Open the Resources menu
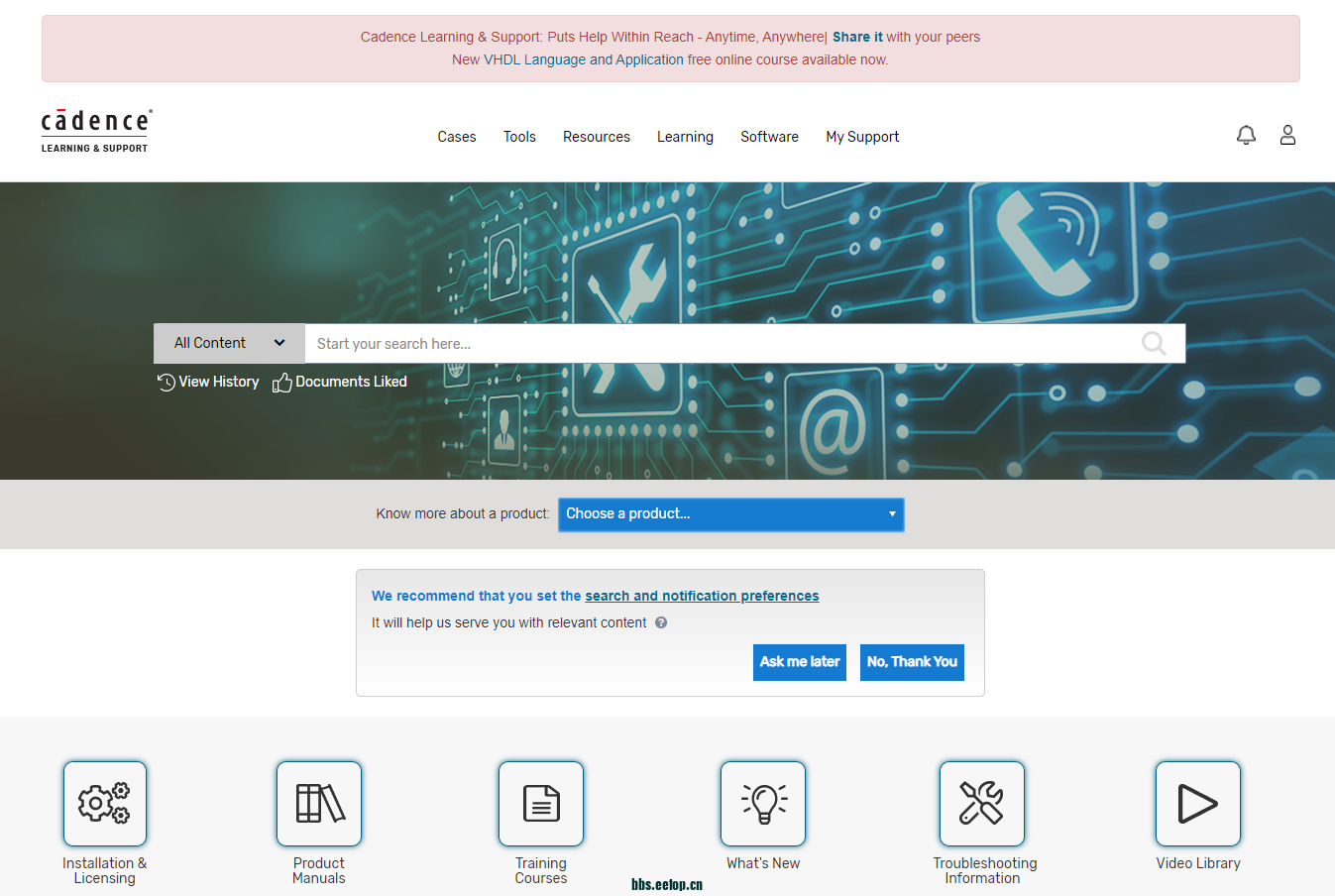Screen dimensions: 1335x896 597,137
